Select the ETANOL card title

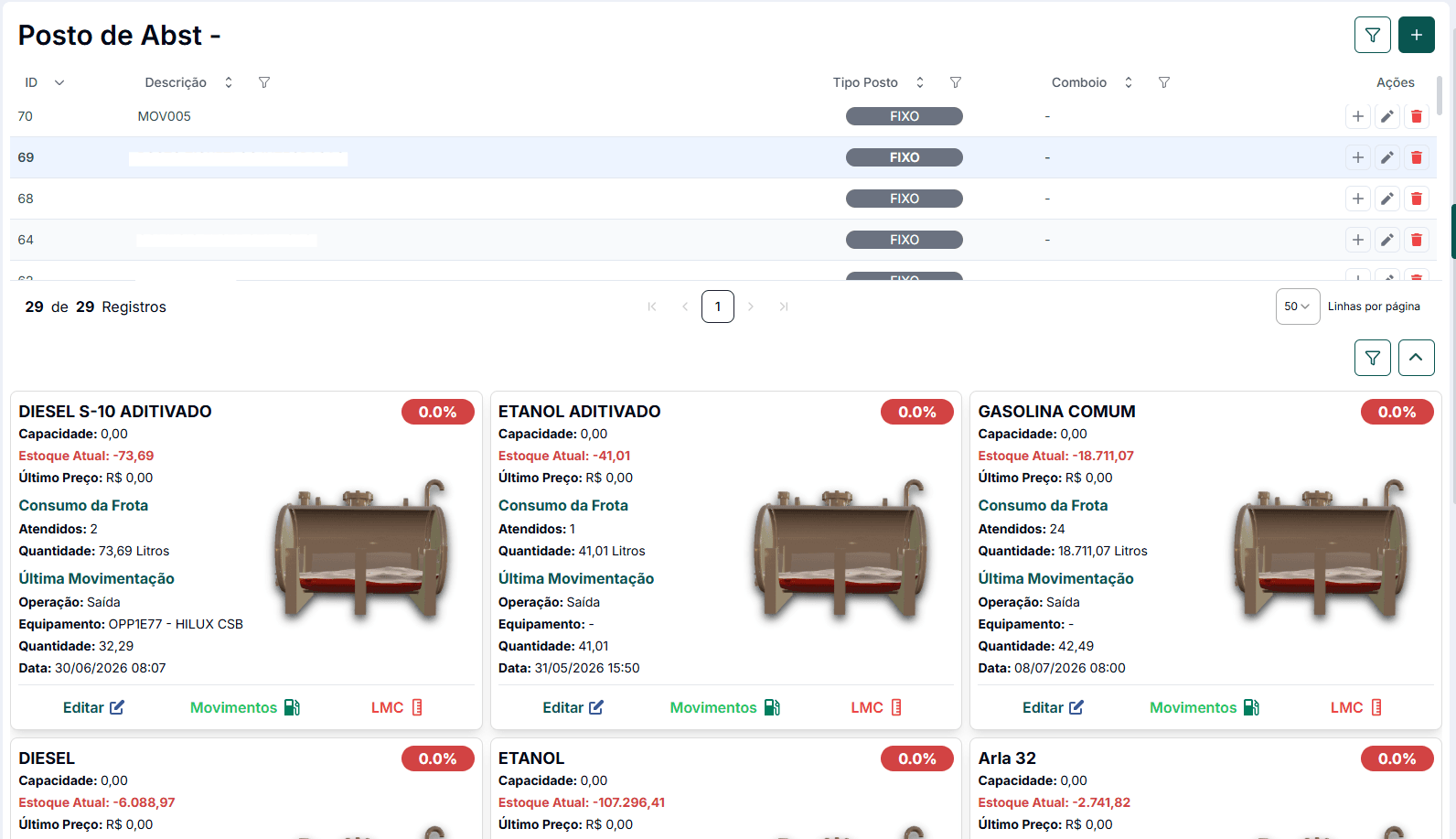531,758
